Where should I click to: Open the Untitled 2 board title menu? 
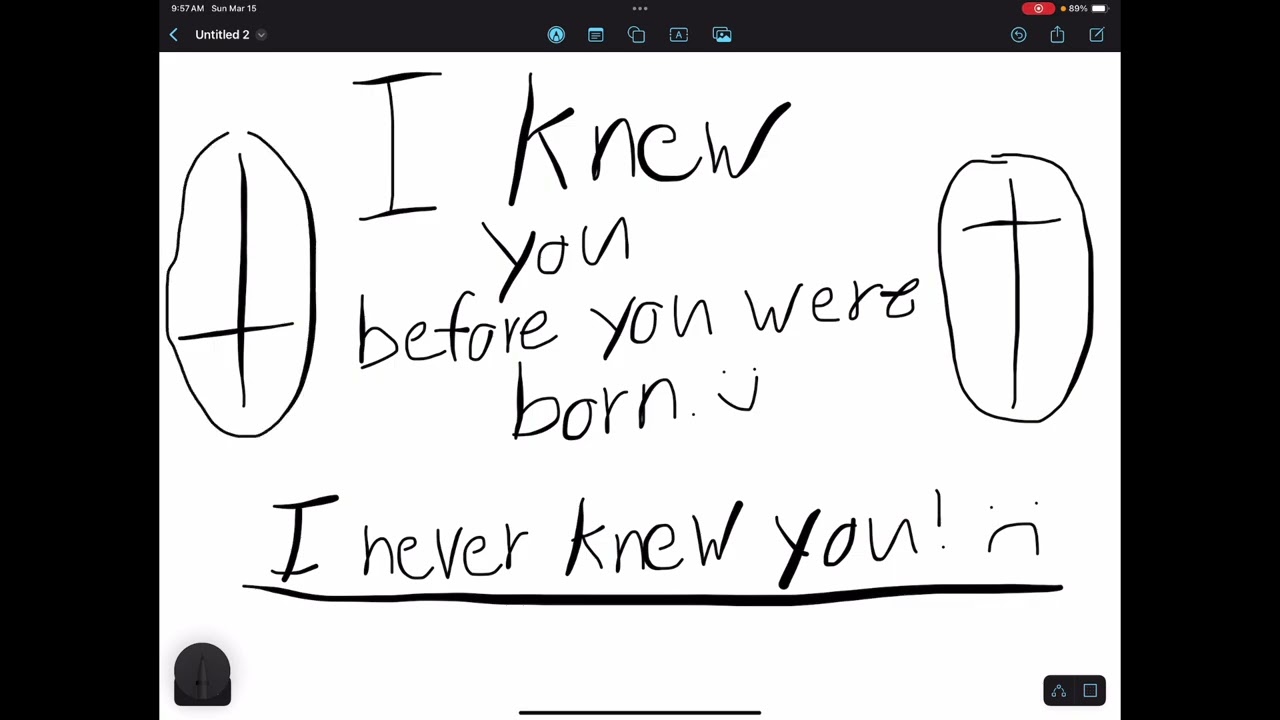[x=230, y=35]
